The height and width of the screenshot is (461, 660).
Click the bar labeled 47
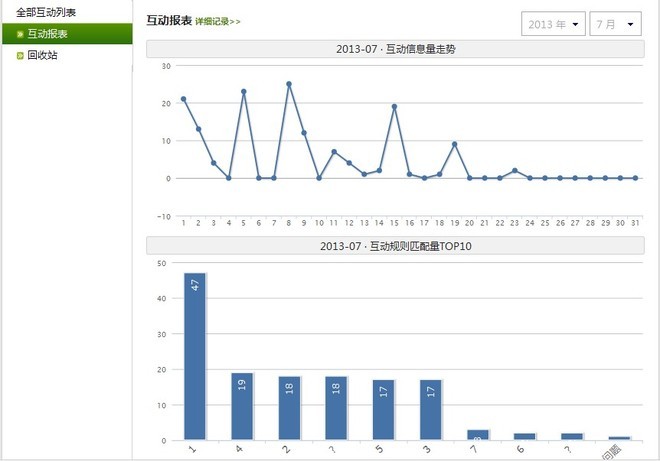(x=195, y=356)
